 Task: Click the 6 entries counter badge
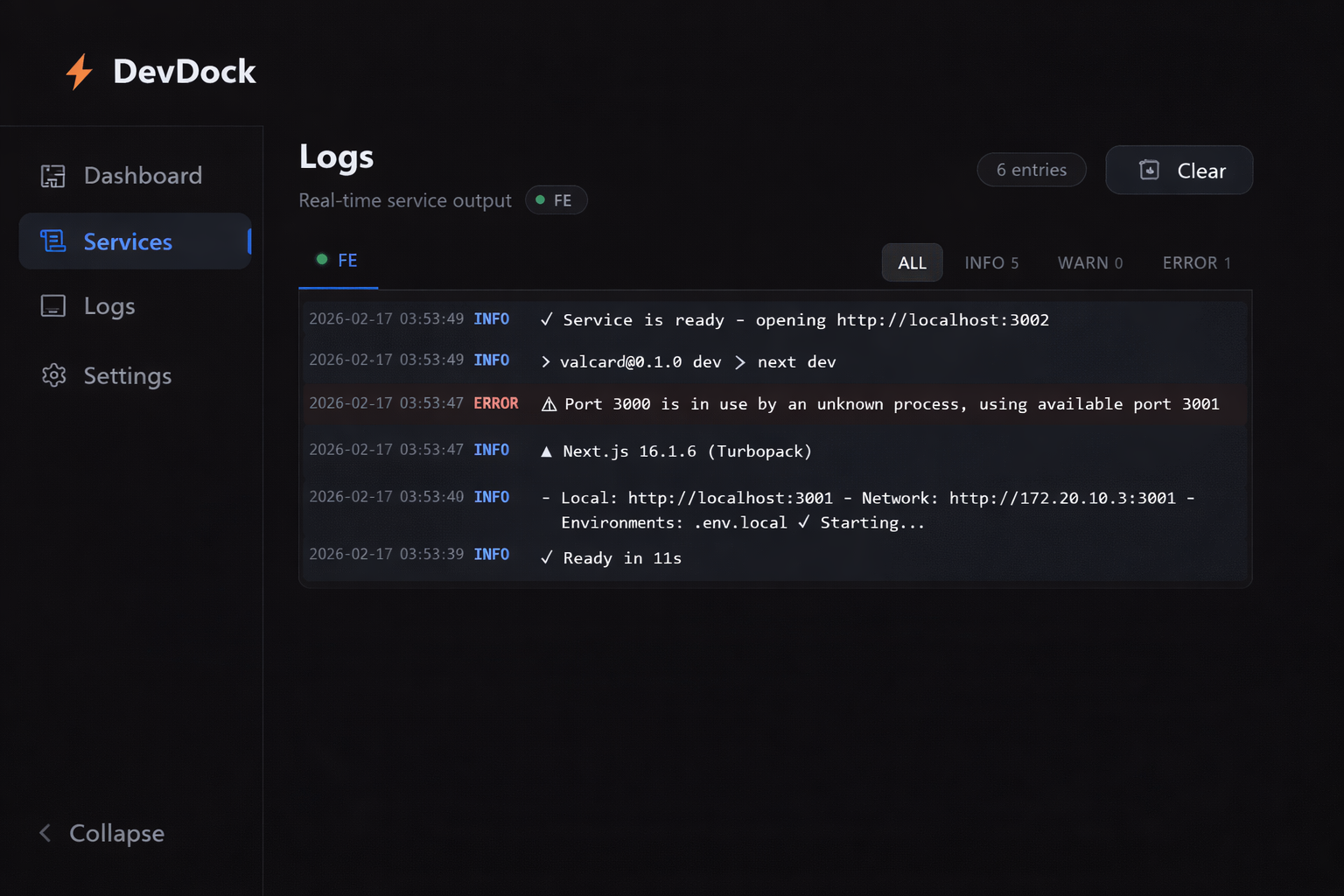pyautogui.click(x=1031, y=170)
